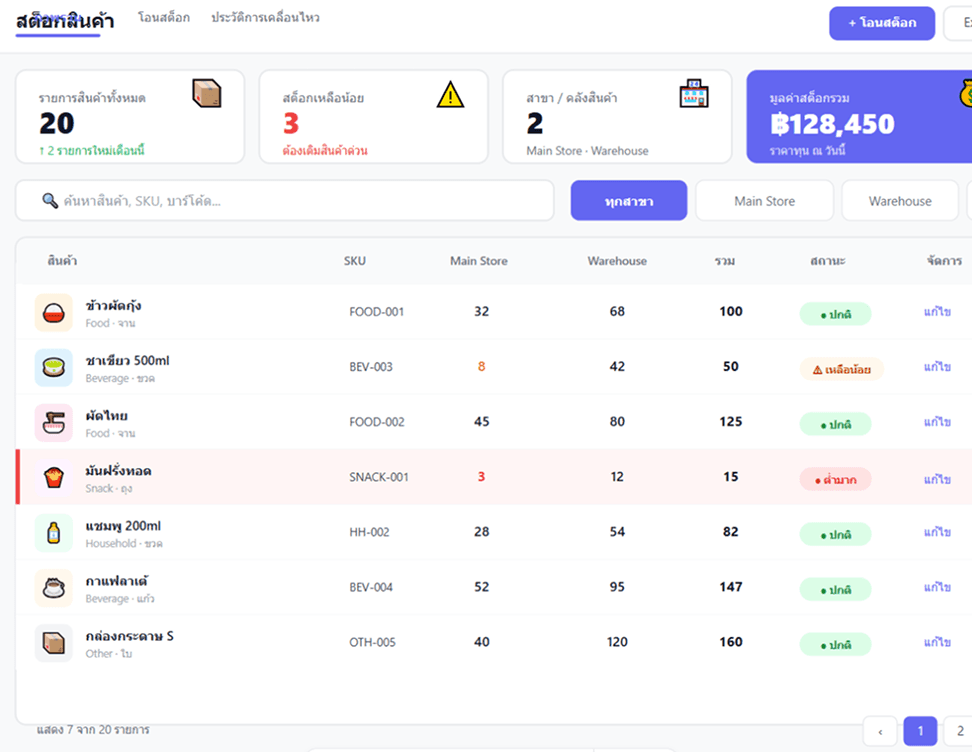Image resolution: width=972 pixels, height=752 pixels.
Task: Open the ประวัติการเคลื่อนไหว tab
Action: point(265,18)
